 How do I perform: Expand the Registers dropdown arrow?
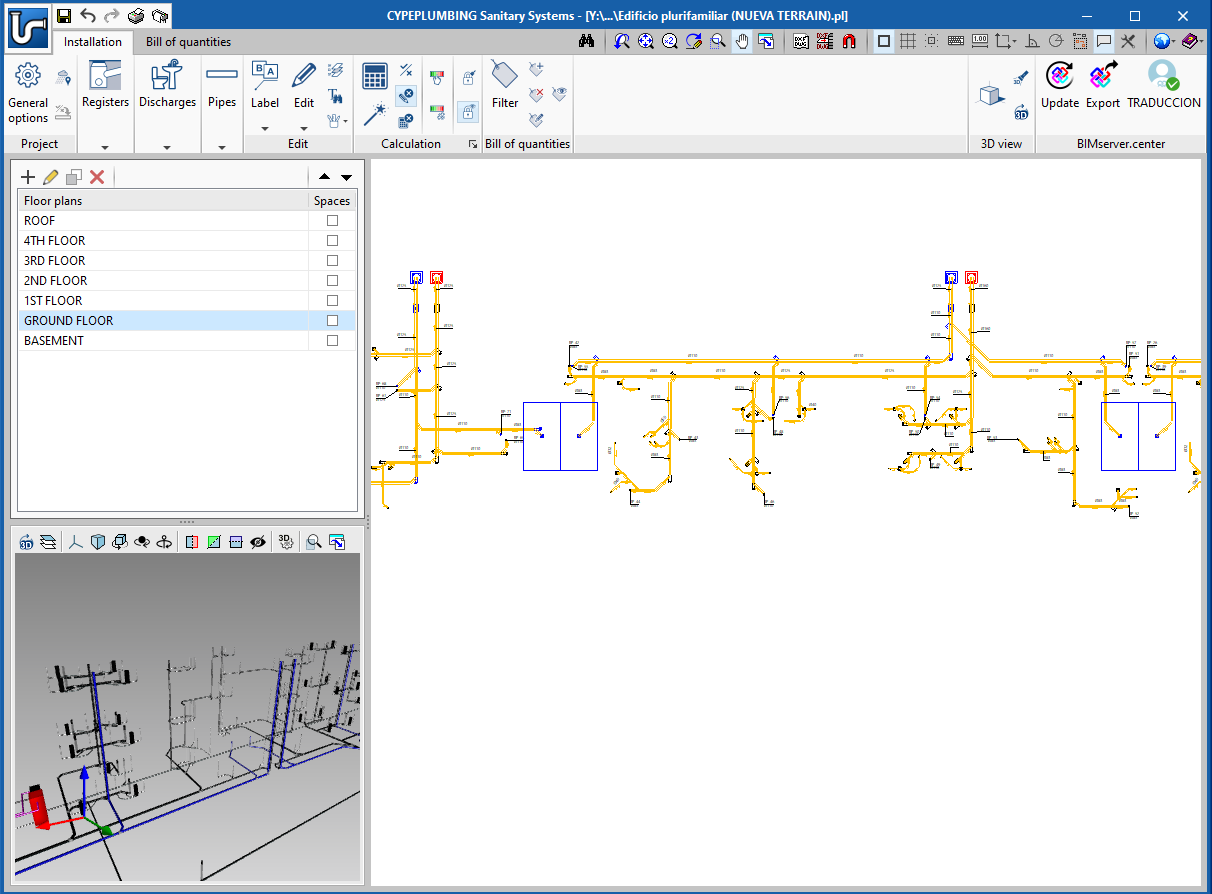click(105, 146)
